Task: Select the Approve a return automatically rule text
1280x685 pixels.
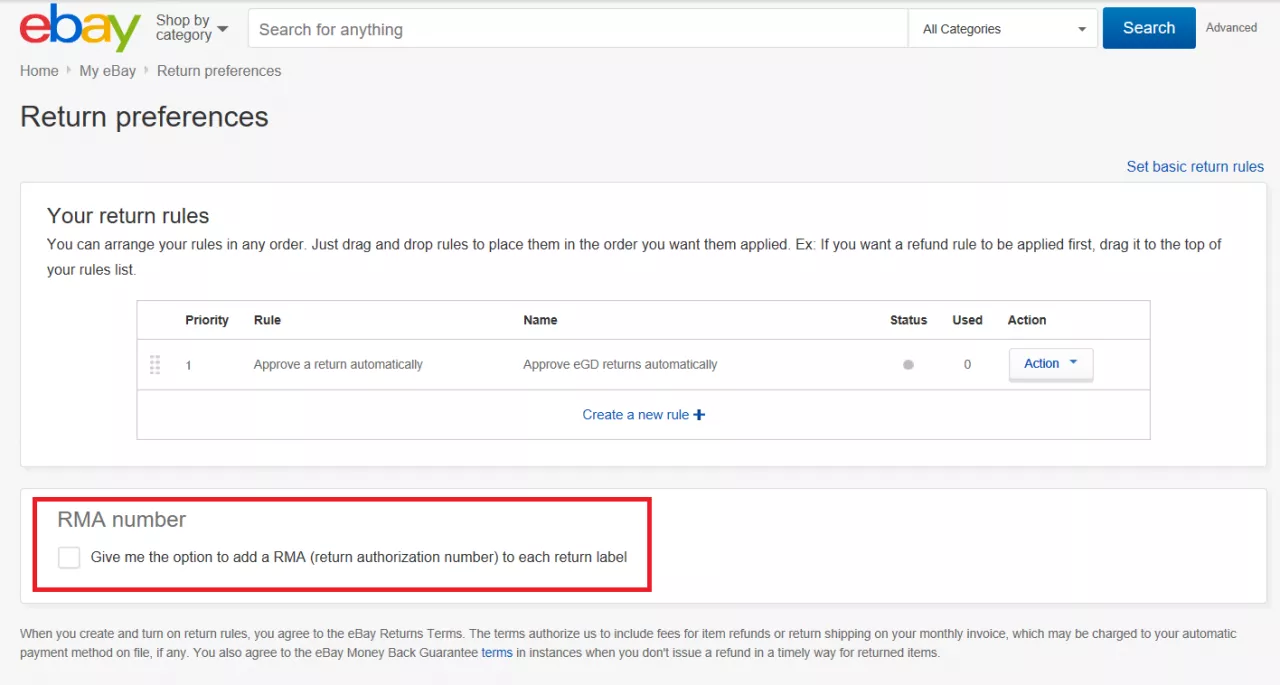Action: pos(338,365)
